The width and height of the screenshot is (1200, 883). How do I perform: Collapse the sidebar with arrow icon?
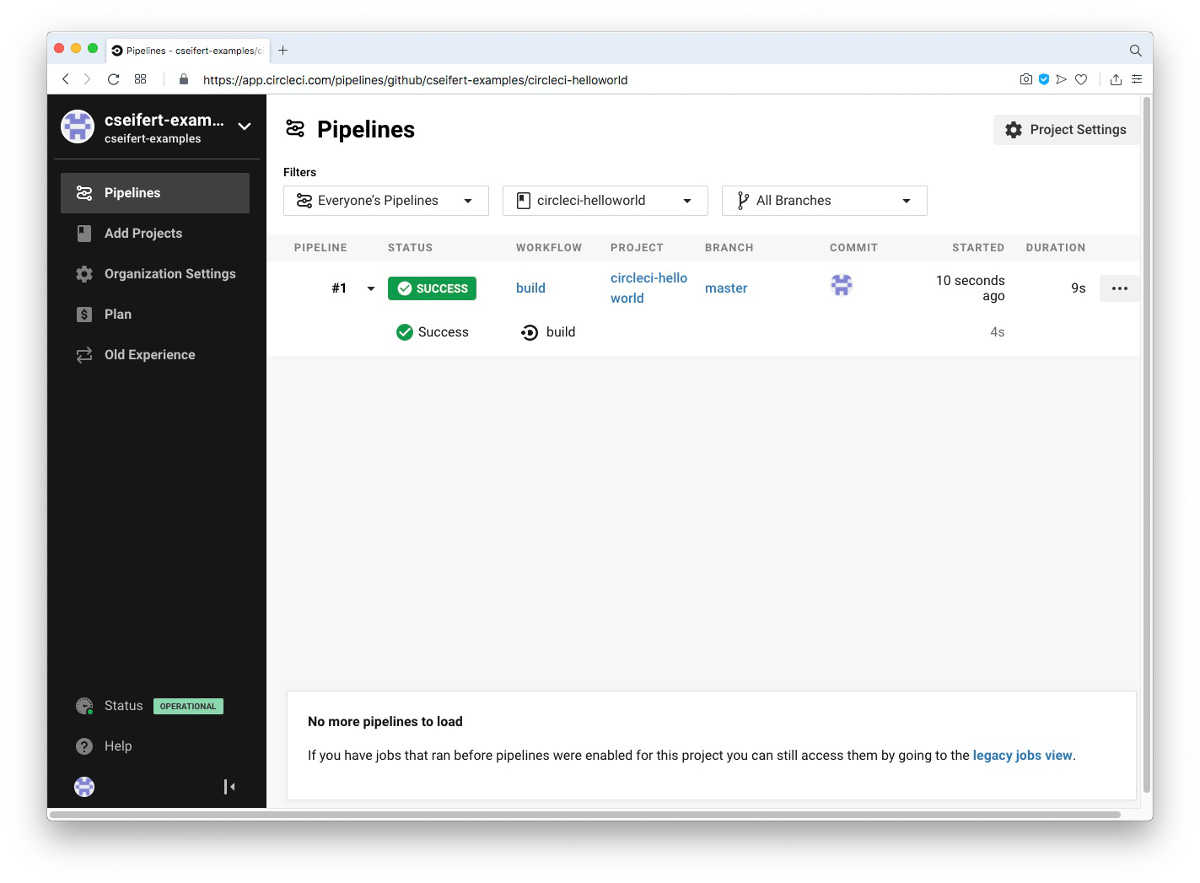pyautogui.click(x=229, y=787)
